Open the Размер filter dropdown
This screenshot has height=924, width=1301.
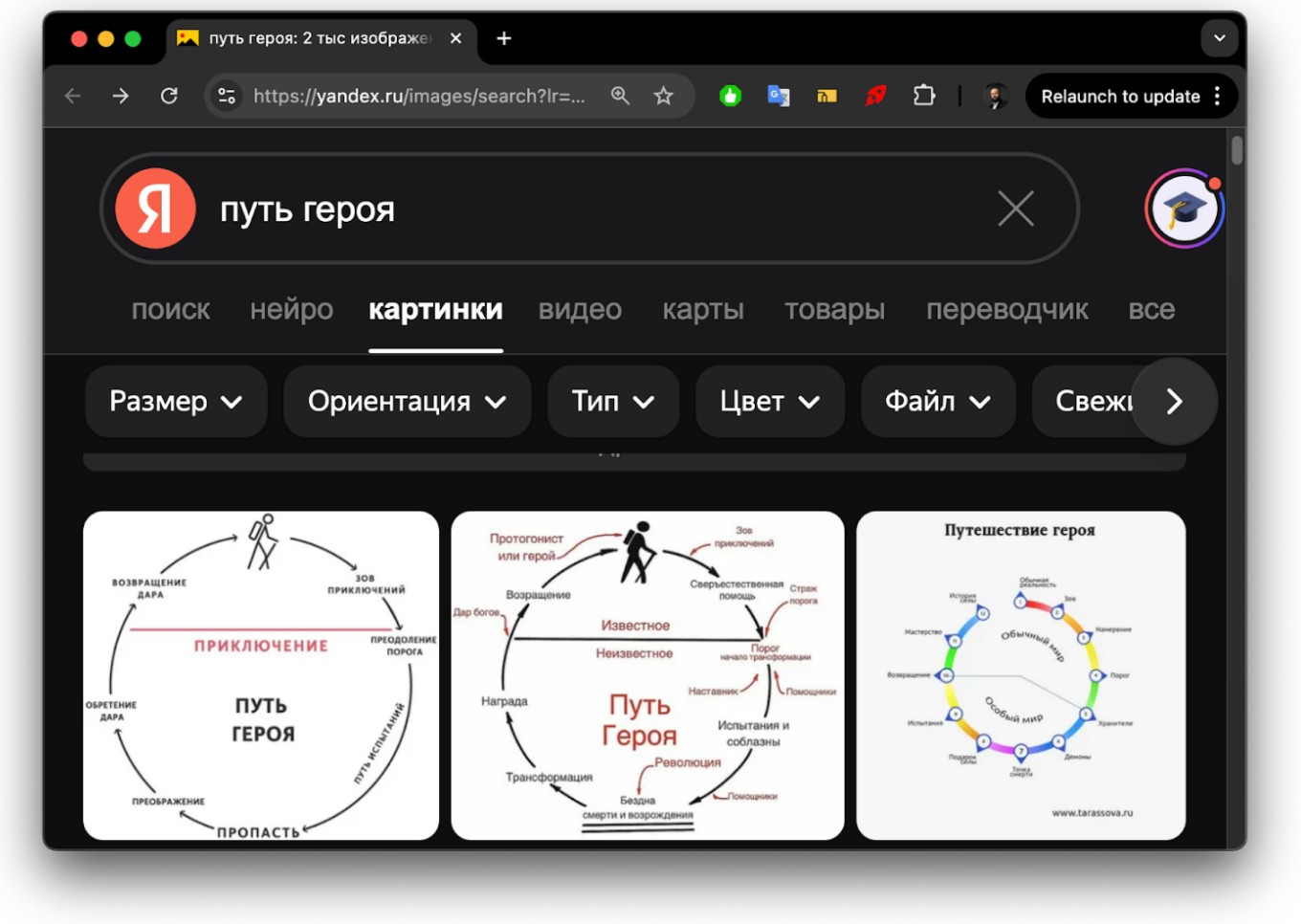point(175,402)
